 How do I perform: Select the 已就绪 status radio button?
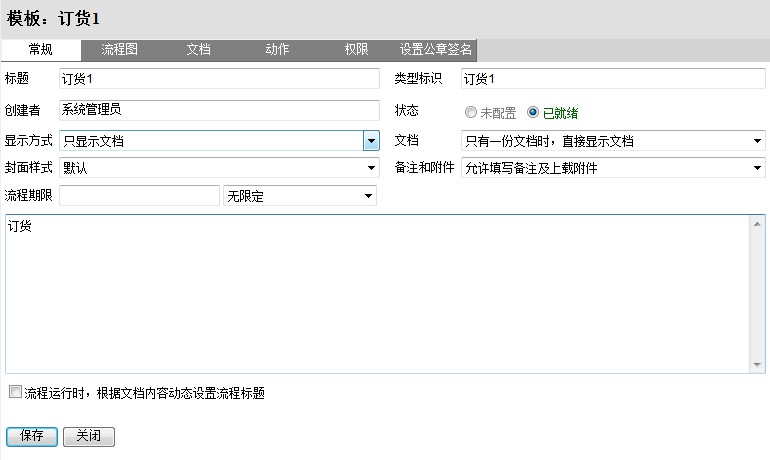point(533,113)
